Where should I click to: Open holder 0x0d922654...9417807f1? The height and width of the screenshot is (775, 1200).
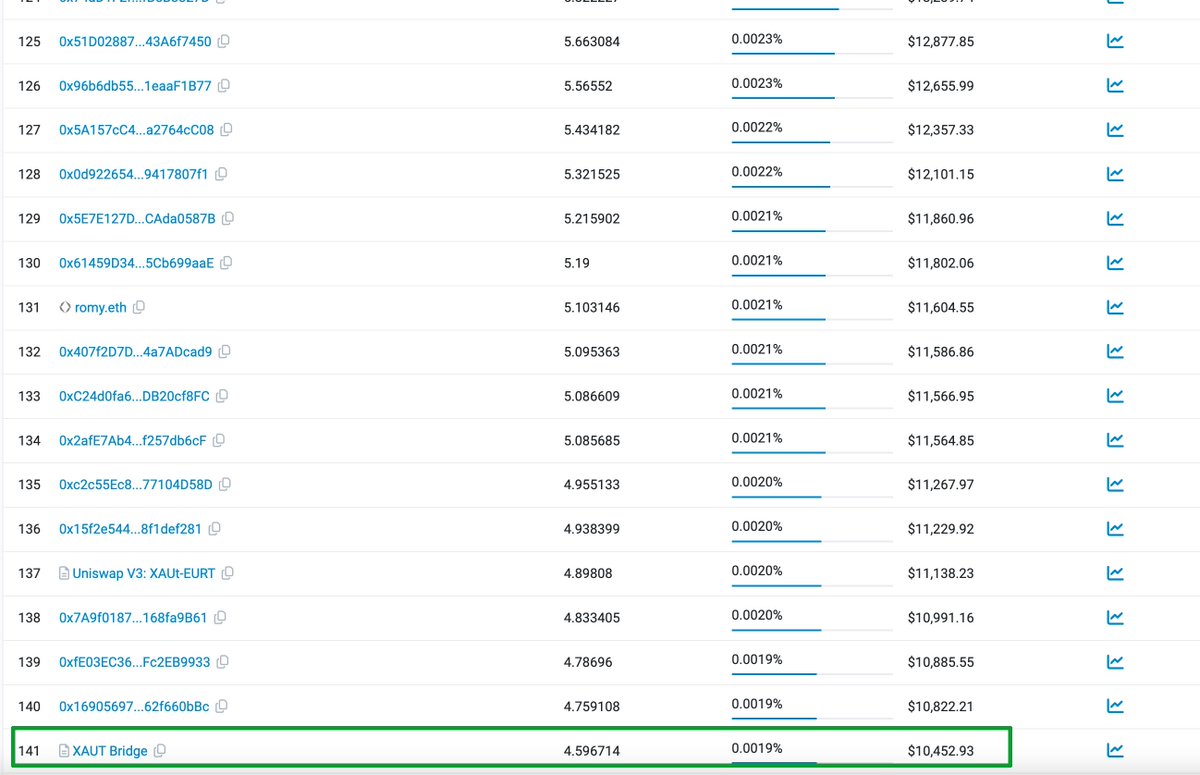coord(134,174)
